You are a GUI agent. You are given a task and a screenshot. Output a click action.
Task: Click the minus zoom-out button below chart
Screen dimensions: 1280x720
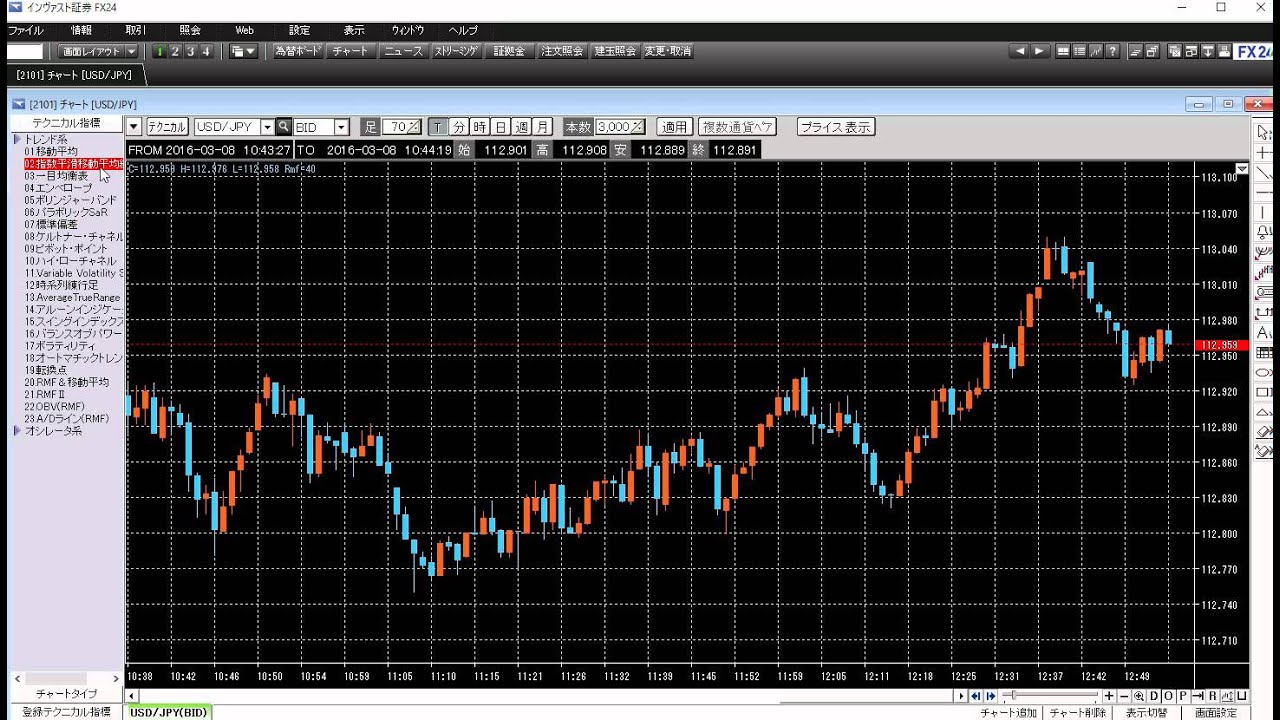[x=1124, y=696]
